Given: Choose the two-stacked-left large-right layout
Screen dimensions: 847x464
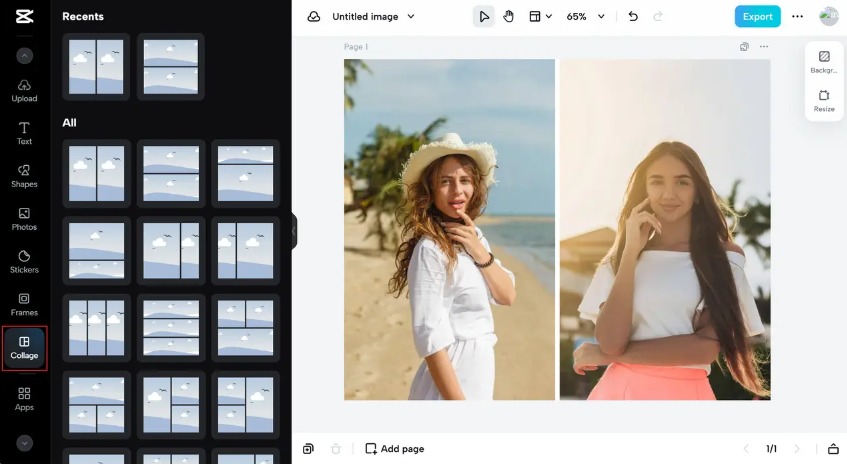Looking at the screenshot, I should coord(245,405).
